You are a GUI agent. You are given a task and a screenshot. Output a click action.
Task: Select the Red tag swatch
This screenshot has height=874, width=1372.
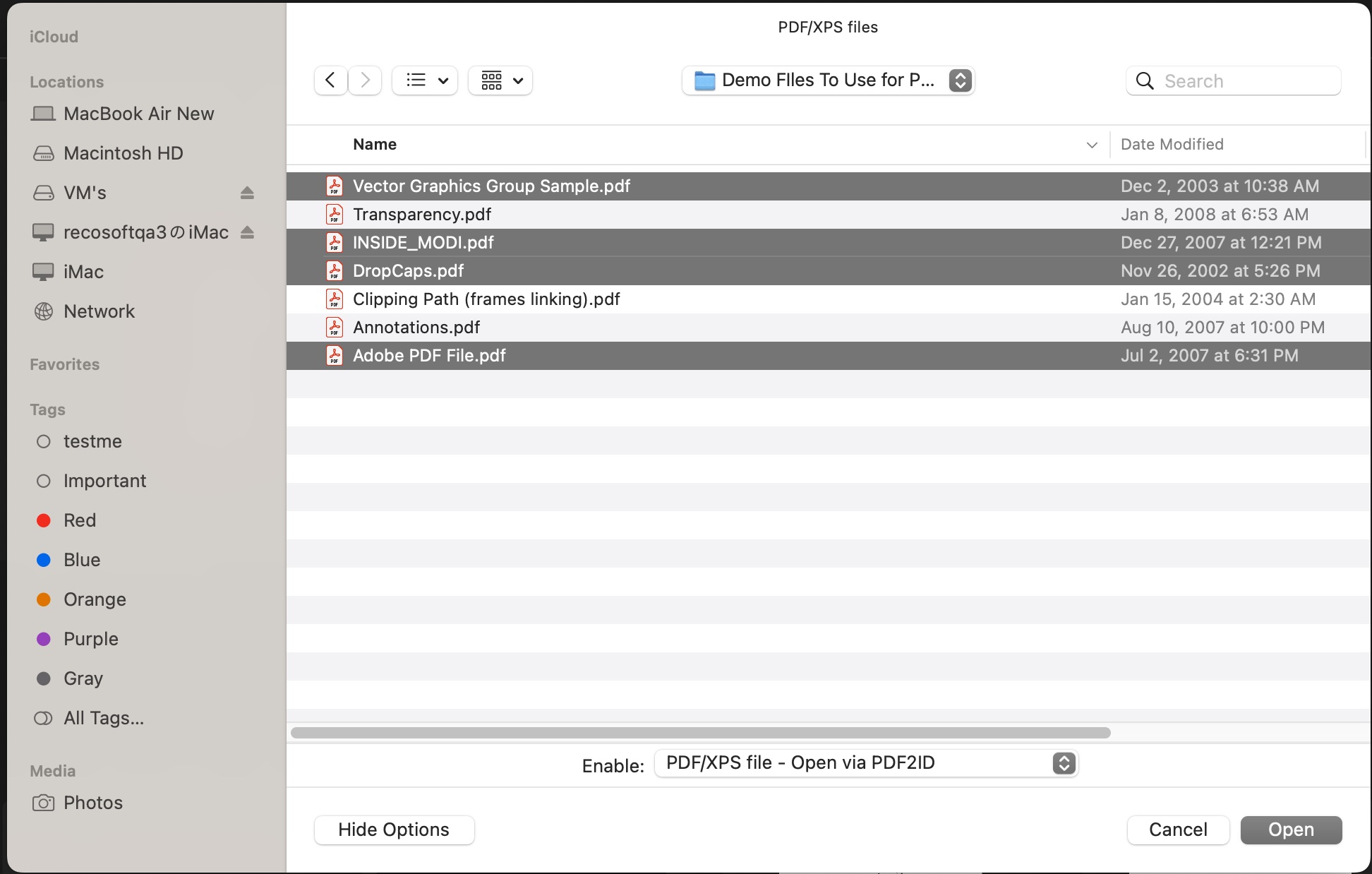(44, 520)
